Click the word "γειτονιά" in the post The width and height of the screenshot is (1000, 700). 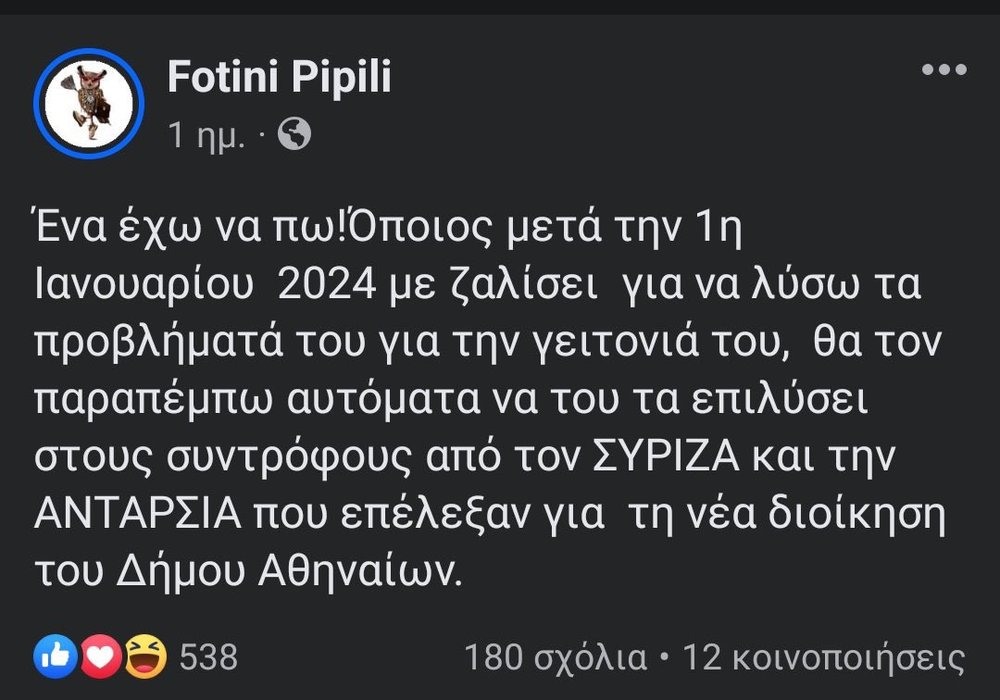[626, 343]
